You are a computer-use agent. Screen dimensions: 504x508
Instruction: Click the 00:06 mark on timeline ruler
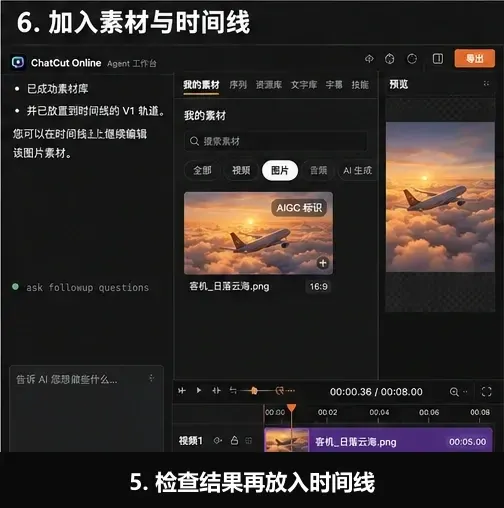coord(429,412)
